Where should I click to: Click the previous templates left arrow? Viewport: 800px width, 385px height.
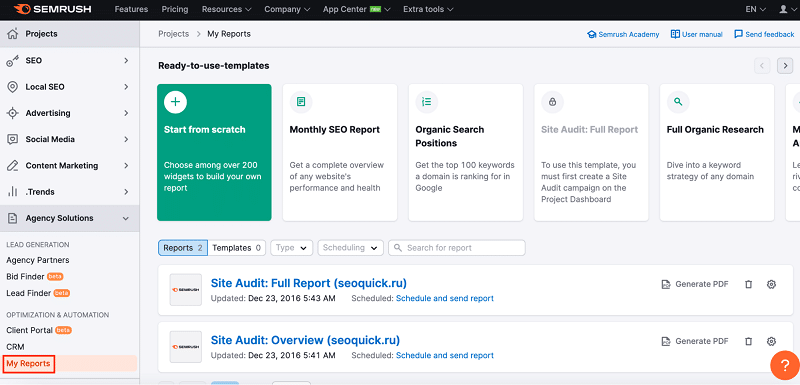pyautogui.click(x=762, y=65)
